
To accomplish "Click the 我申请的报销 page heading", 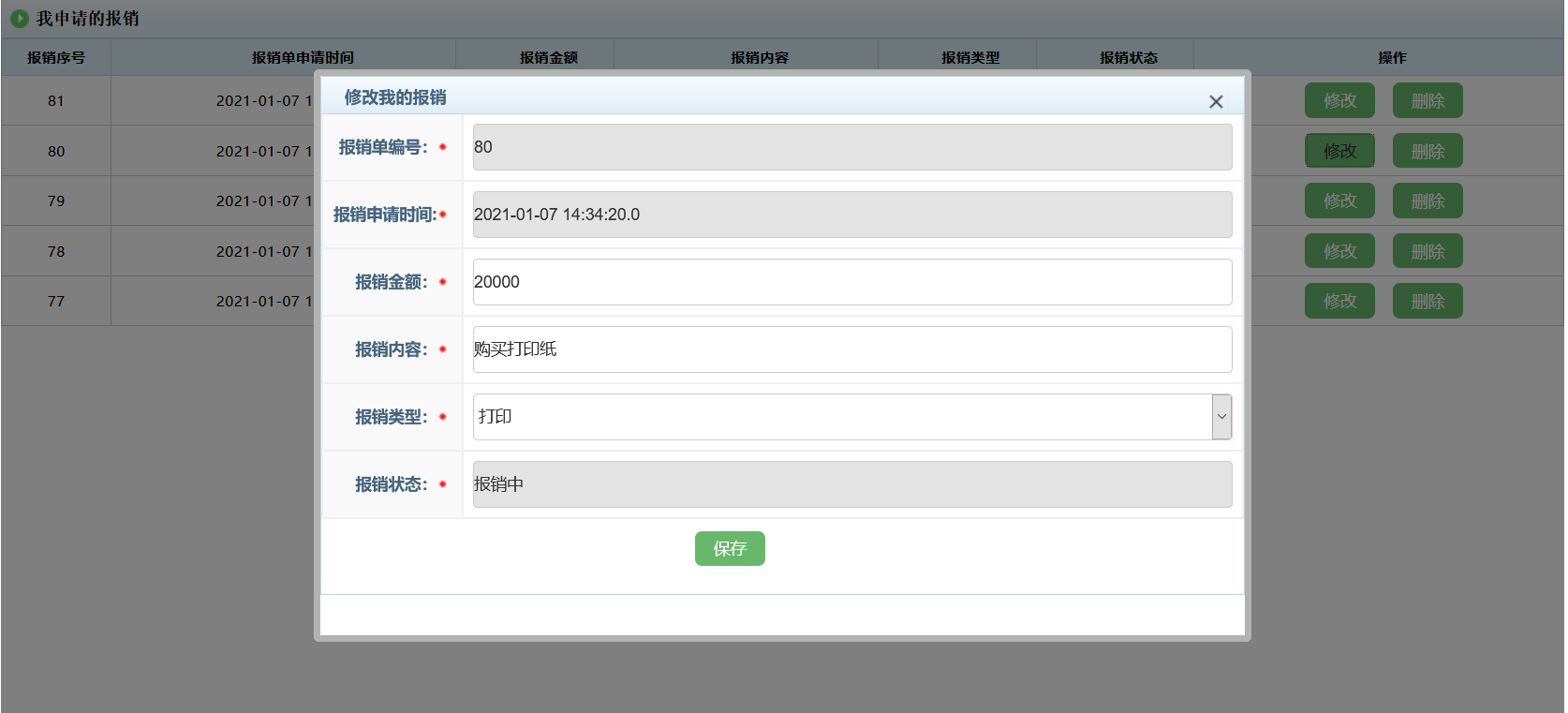I will pyautogui.click(x=88, y=19).
